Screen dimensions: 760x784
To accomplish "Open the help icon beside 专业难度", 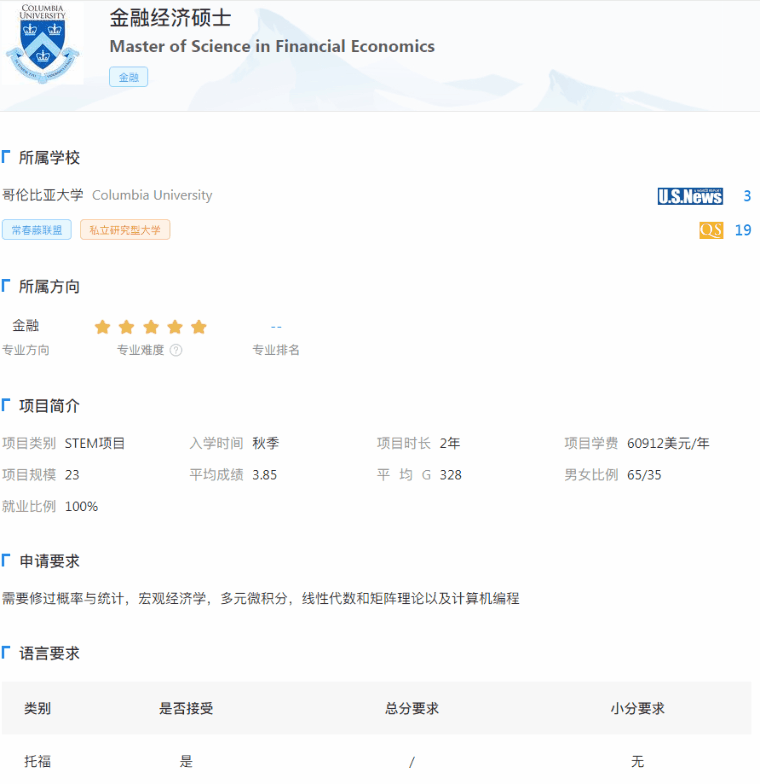I will [176, 350].
